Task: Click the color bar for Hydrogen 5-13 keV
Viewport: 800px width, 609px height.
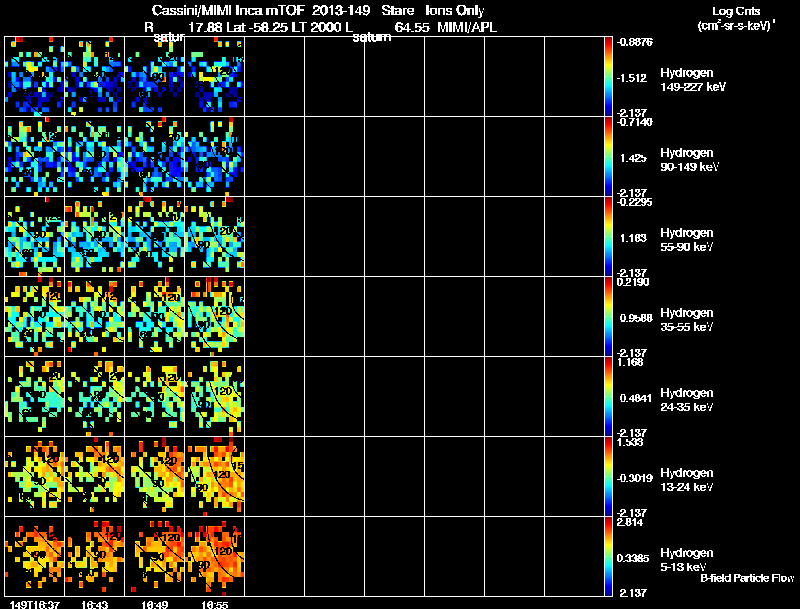Action: [608, 556]
